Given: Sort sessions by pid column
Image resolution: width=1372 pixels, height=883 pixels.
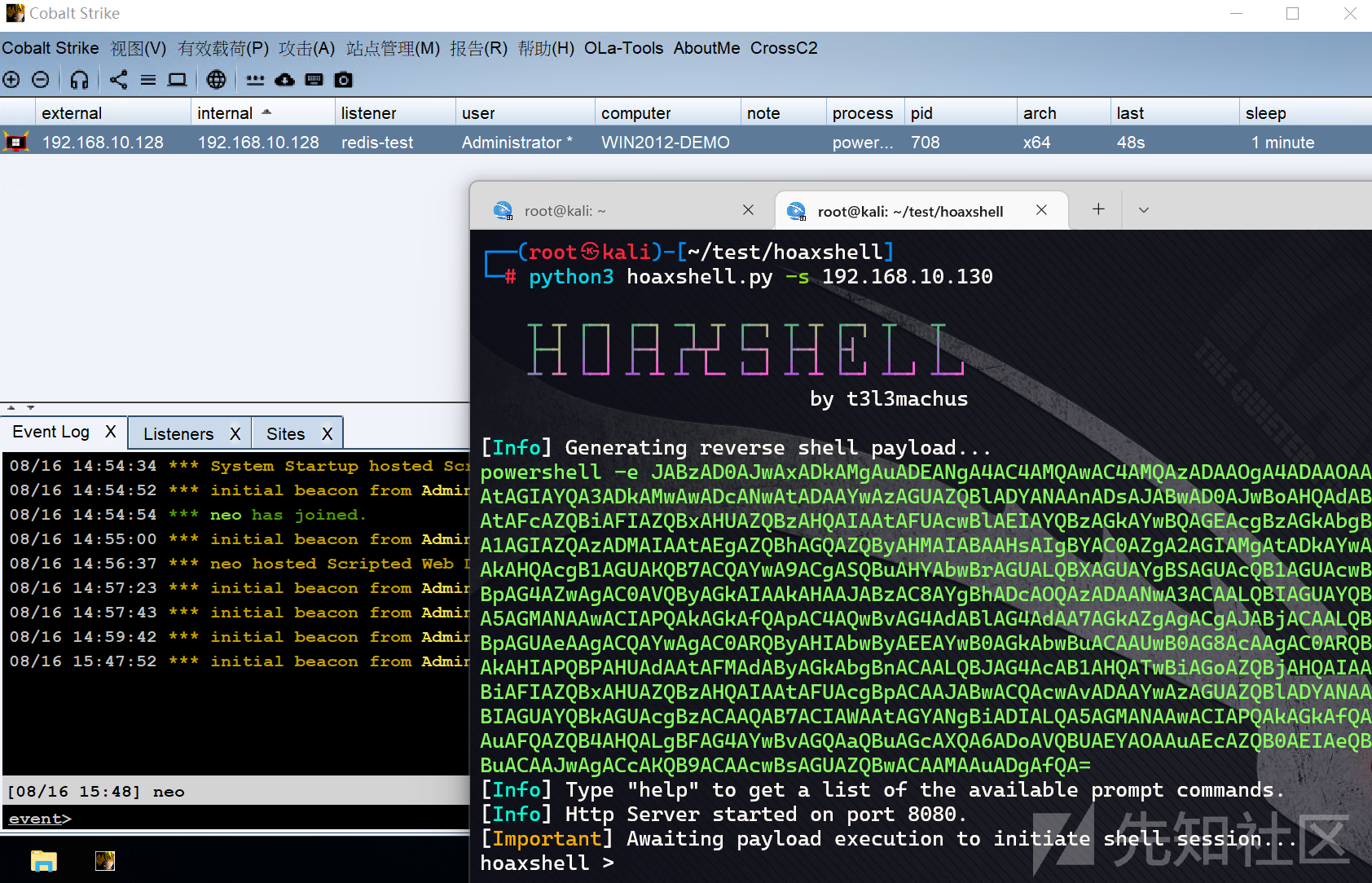Looking at the screenshot, I should [960, 113].
